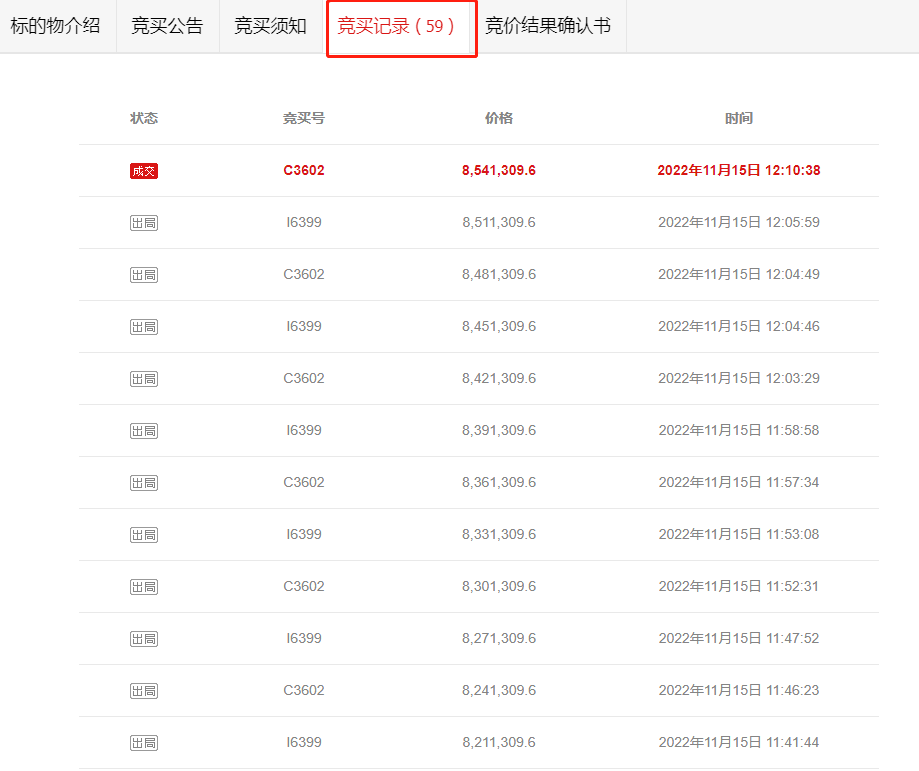The image size is (919, 771).
Task: Open the 竞买须知 tab
Action: click(270, 26)
